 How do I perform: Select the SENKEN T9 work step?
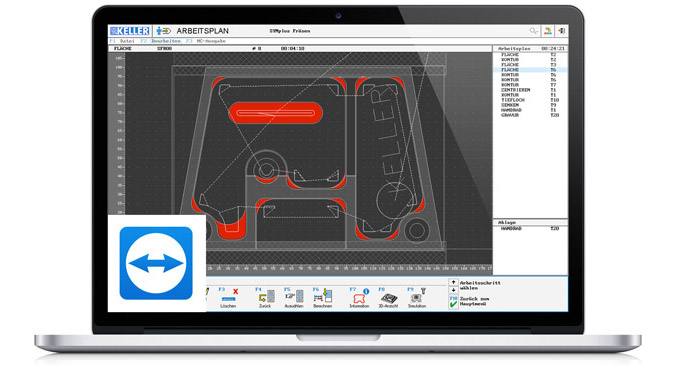tap(530, 105)
